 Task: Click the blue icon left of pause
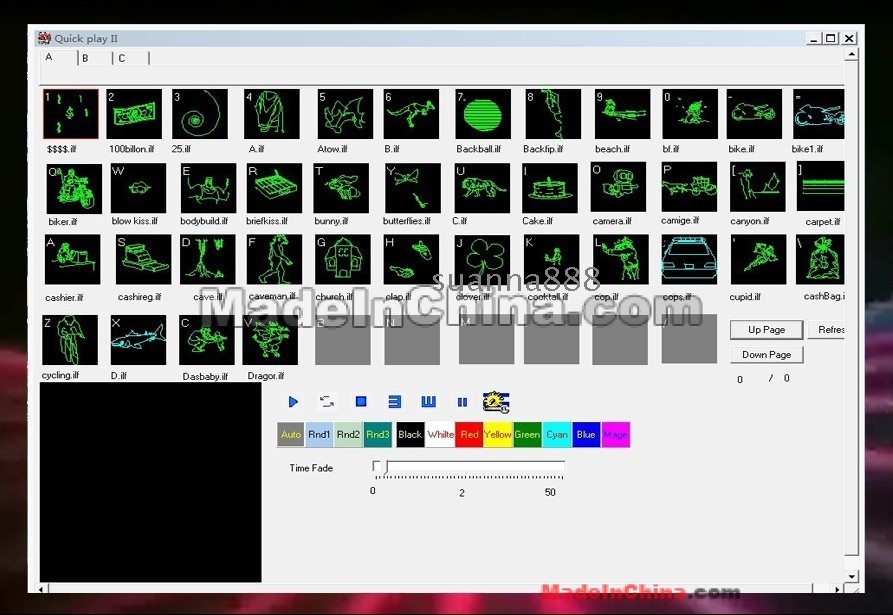pos(428,402)
